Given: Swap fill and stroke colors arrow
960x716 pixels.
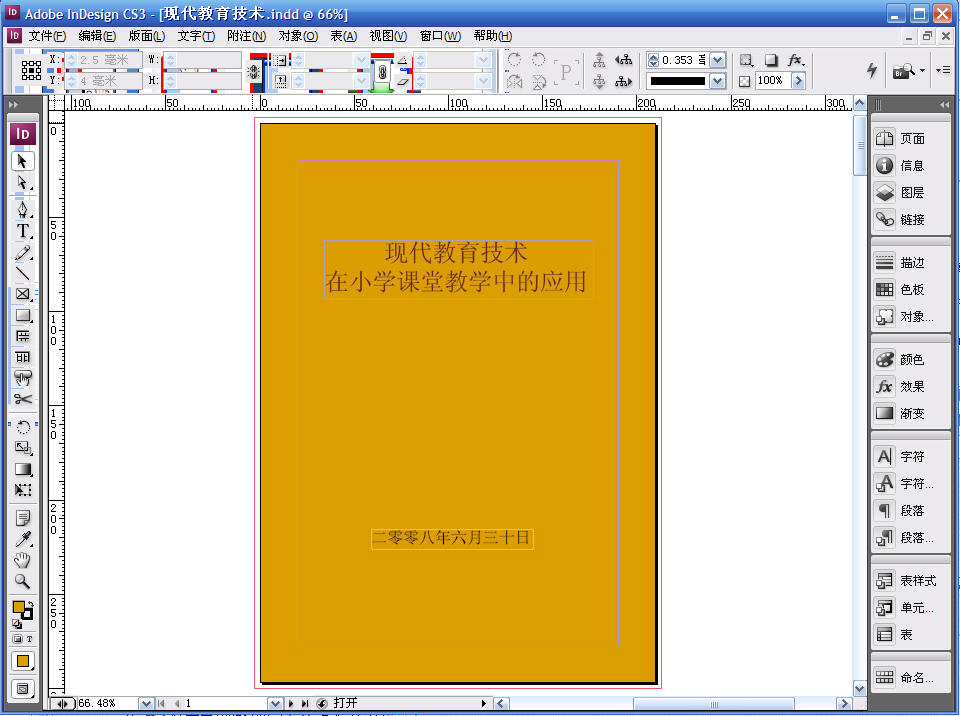Looking at the screenshot, I should 30,605.
